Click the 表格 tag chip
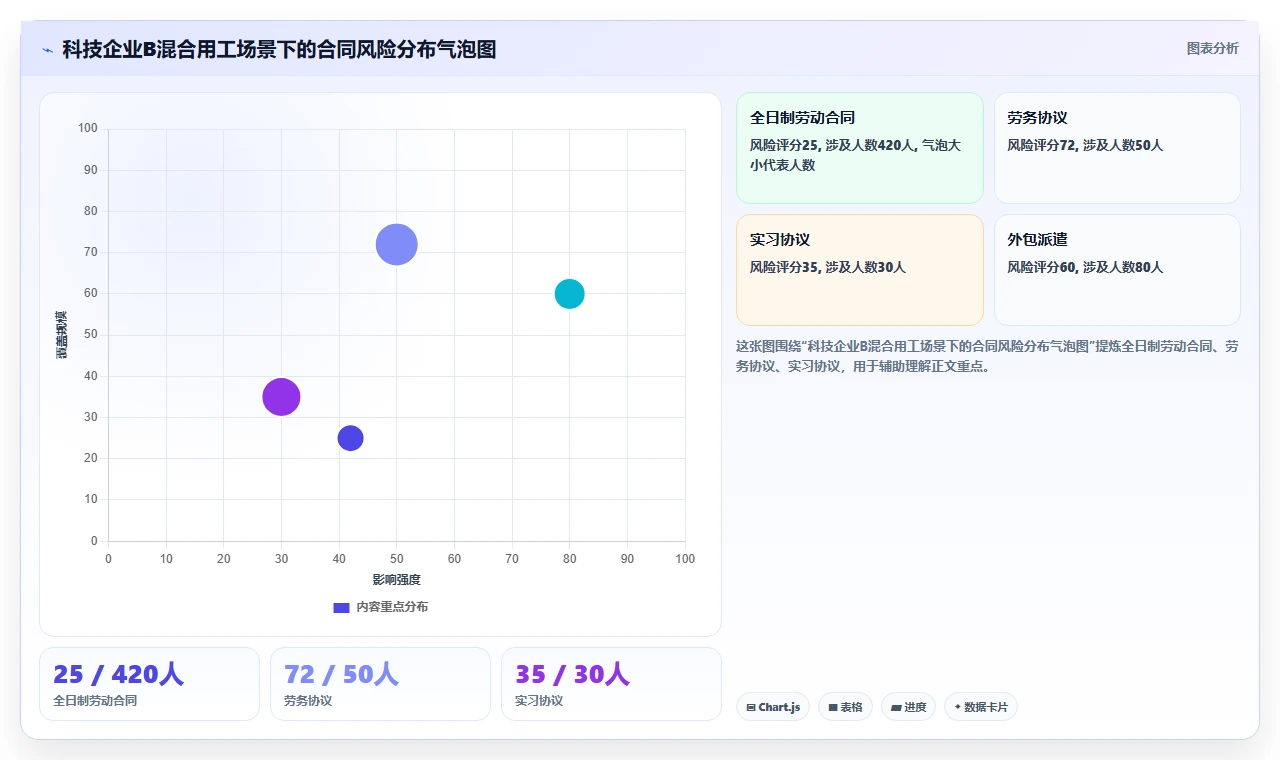The width and height of the screenshot is (1280, 760). point(845,707)
